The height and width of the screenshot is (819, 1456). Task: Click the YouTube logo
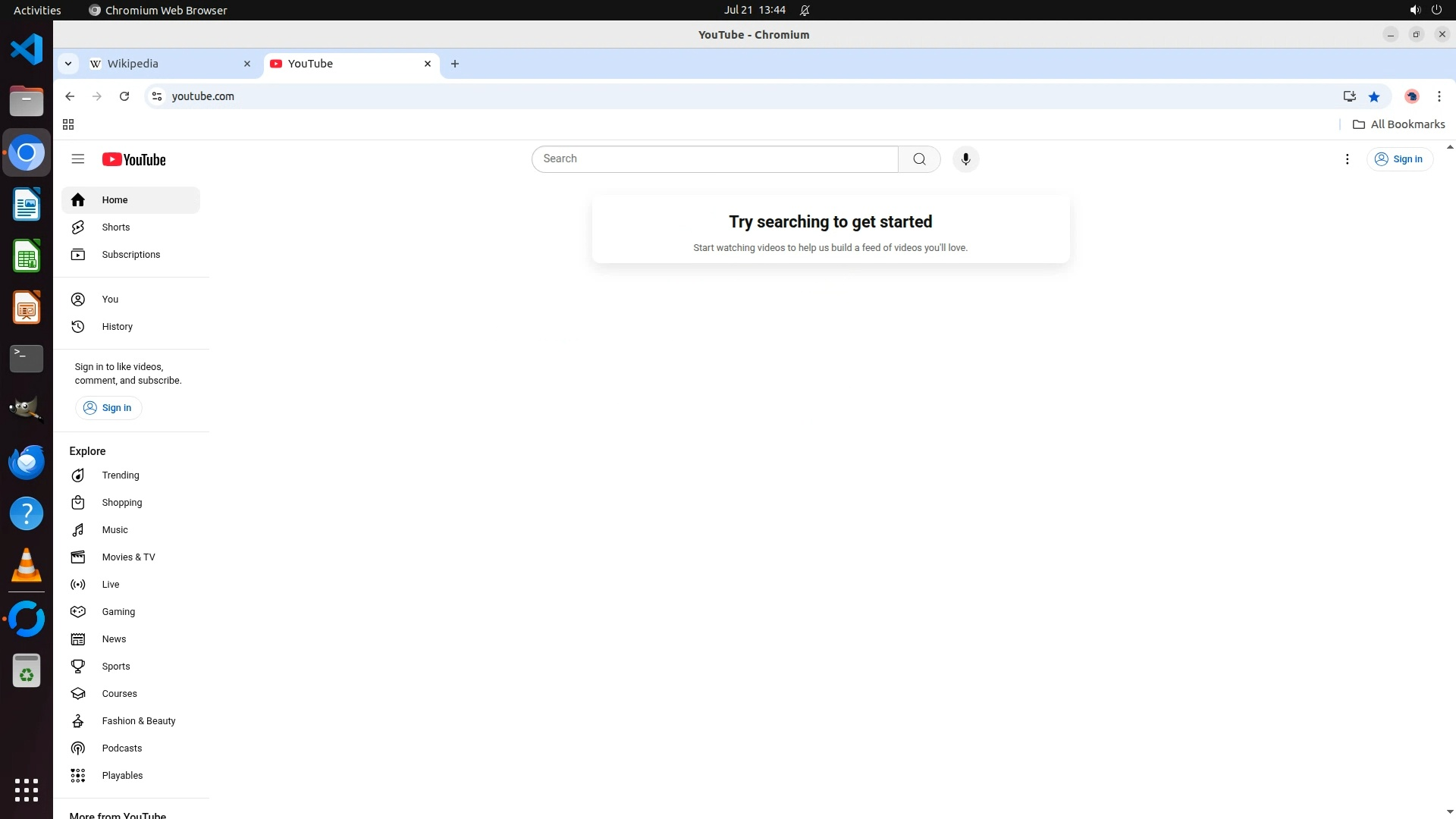(134, 159)
